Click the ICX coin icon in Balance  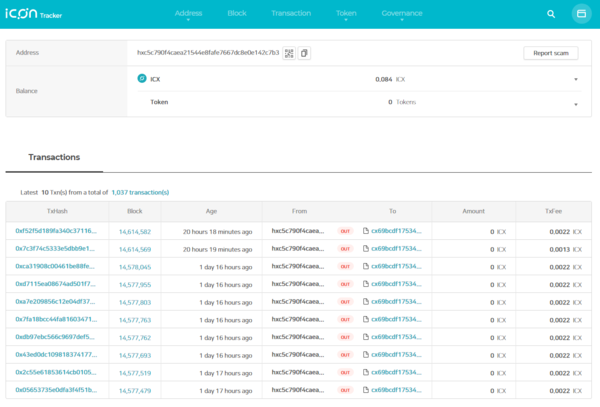[142, 78]
